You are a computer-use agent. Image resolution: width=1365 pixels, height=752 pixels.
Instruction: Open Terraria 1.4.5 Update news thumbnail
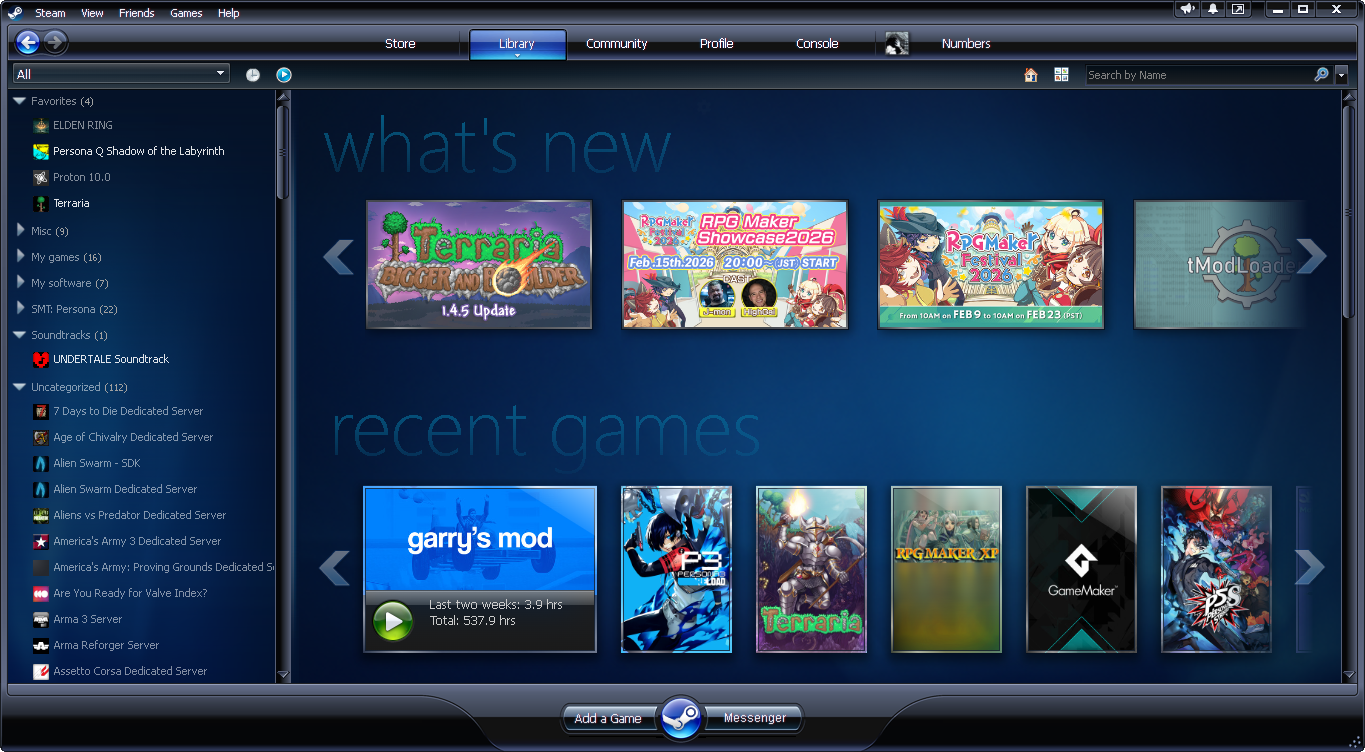(479, 265)
